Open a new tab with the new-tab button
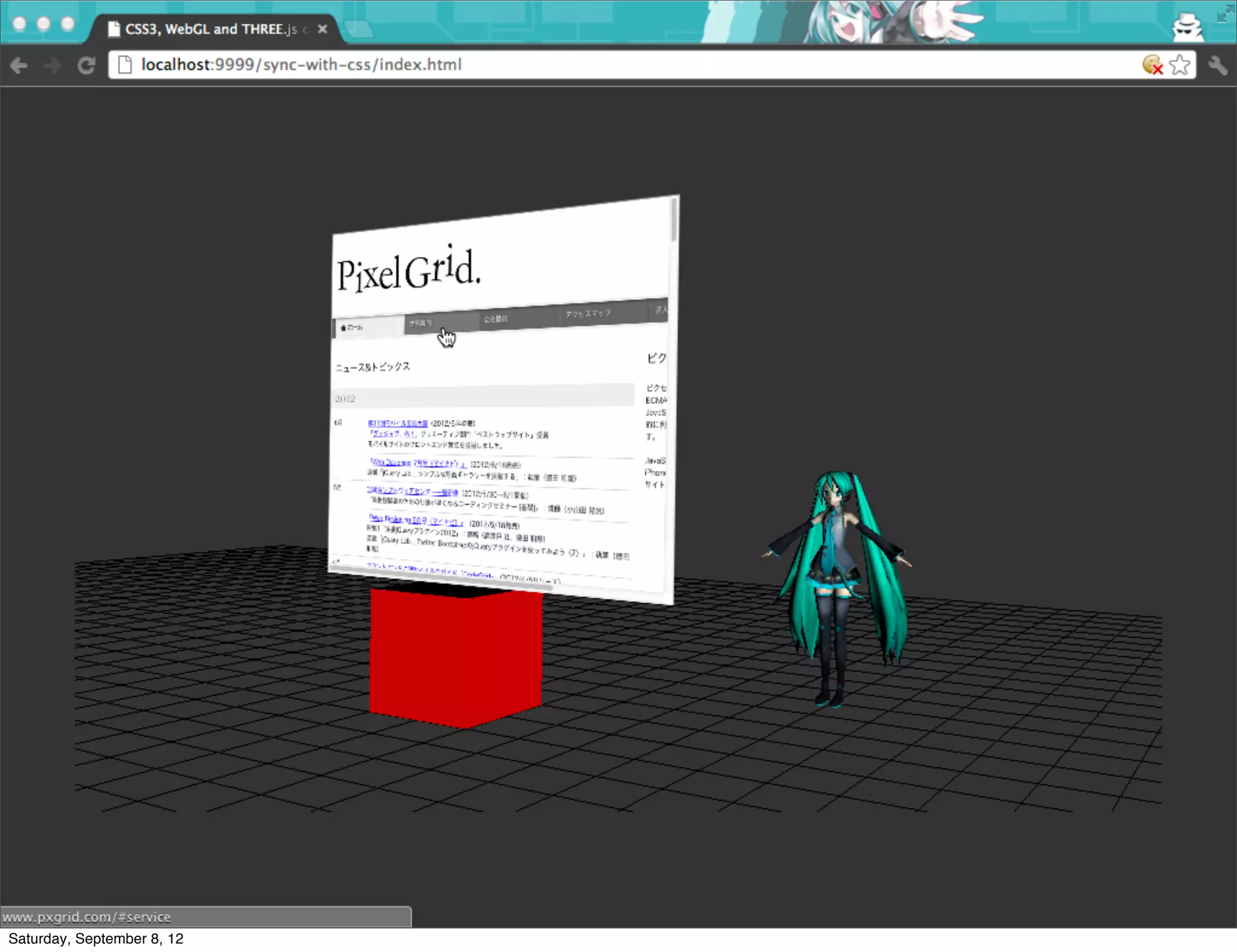 [359, 29]
